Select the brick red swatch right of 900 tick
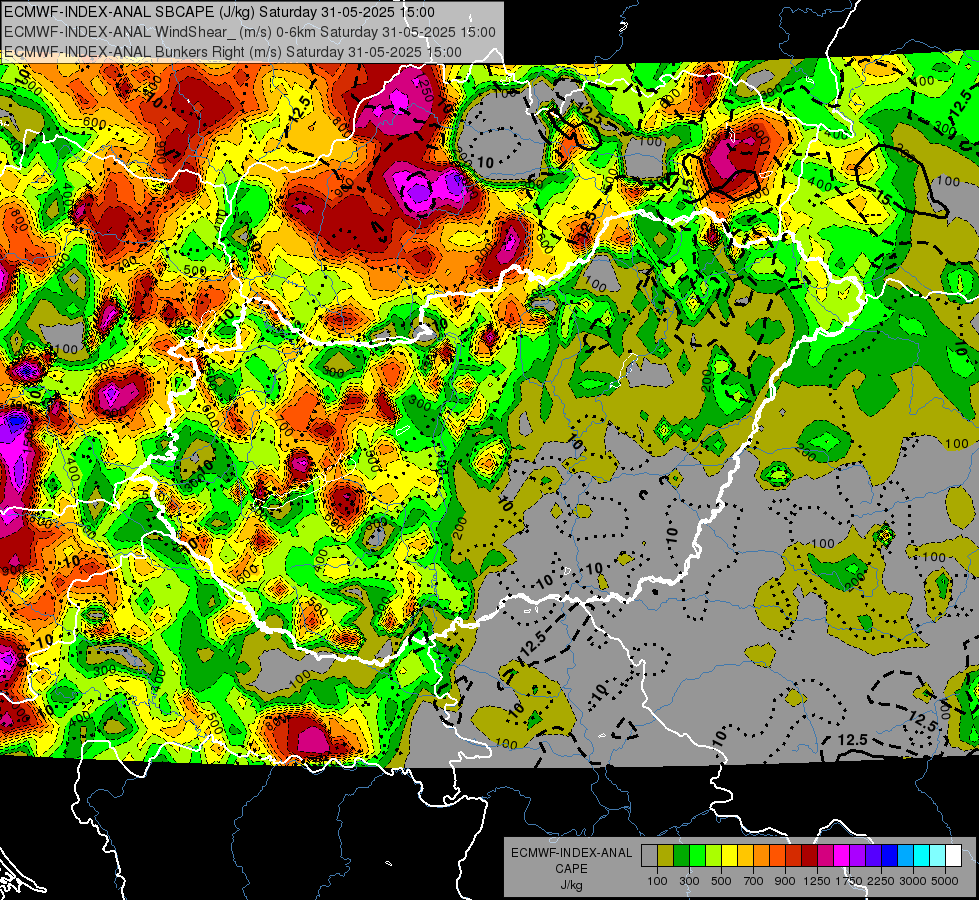Image resolution: width=979 pixels, height=900 pixels. 794,856
